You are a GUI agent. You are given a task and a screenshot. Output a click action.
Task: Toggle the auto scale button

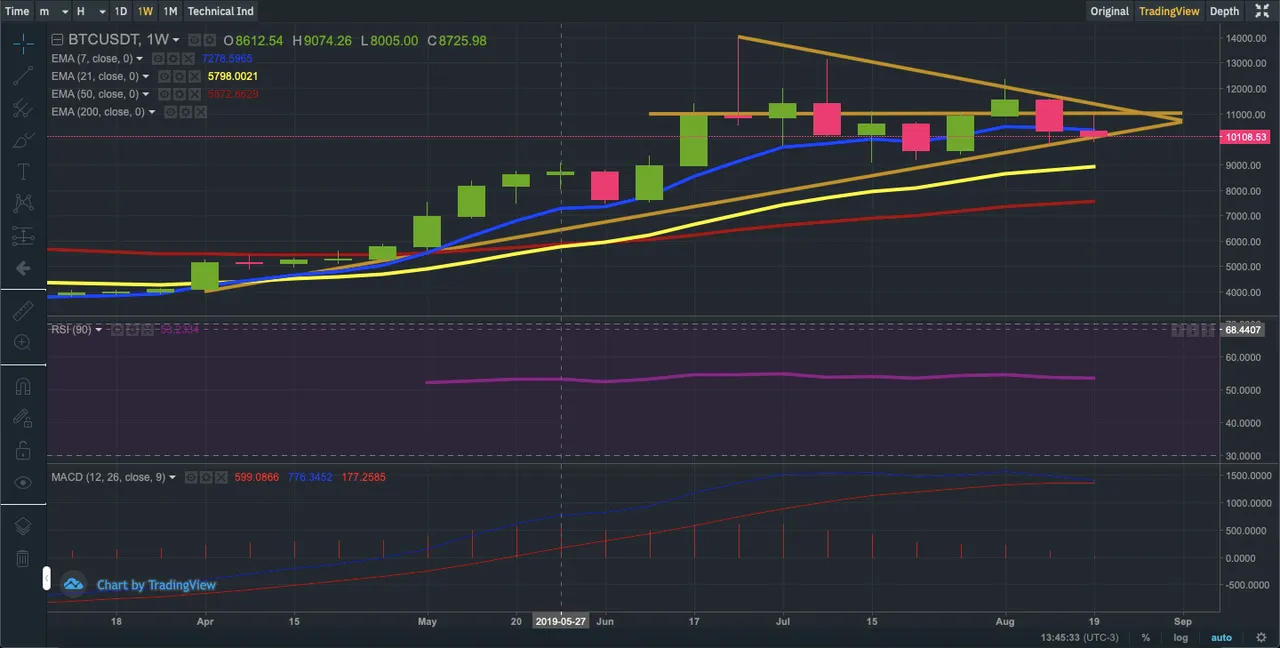click(x=1221, y=637)
